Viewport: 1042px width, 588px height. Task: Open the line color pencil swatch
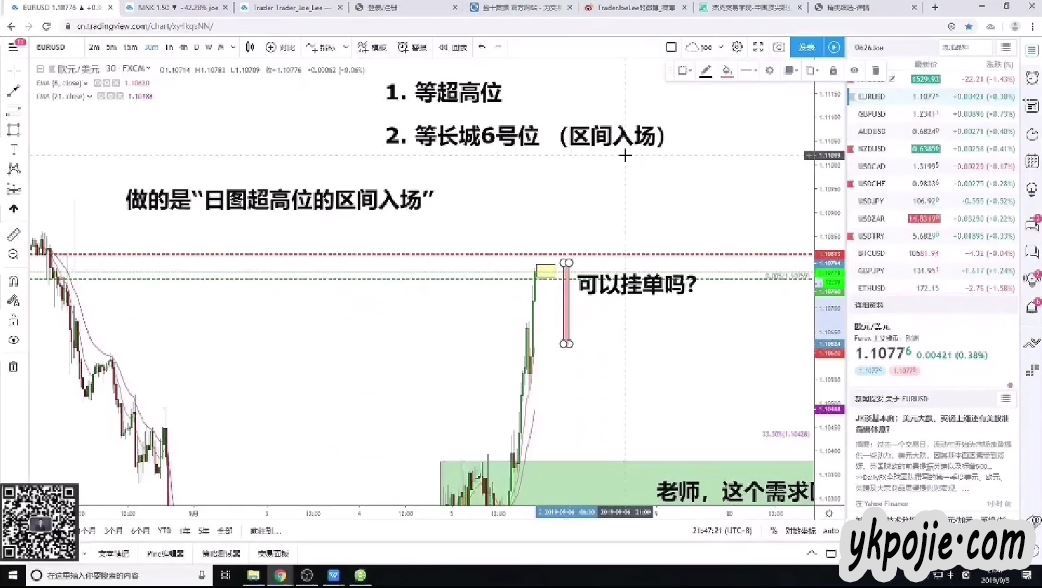click(x=705, y=70)
